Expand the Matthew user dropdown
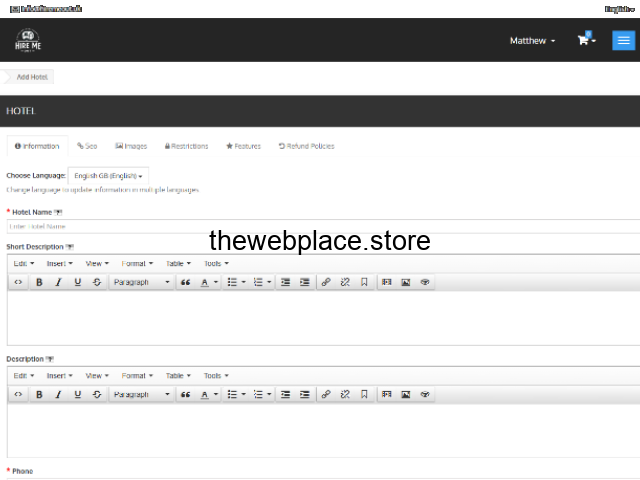640x480 pixels. (x=532, y=41)
